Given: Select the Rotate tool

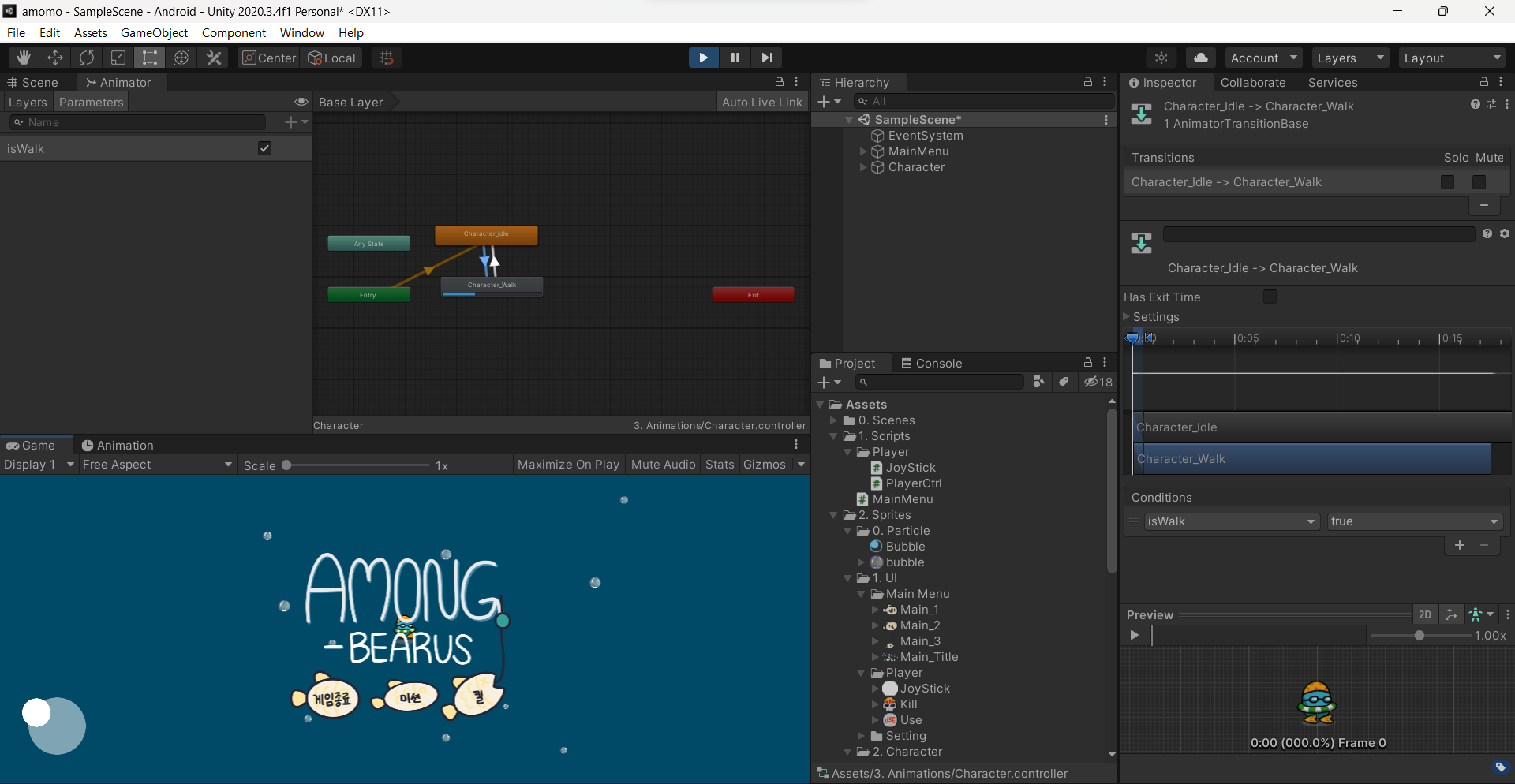Looking at the screenshot, I should pos(87,58).
